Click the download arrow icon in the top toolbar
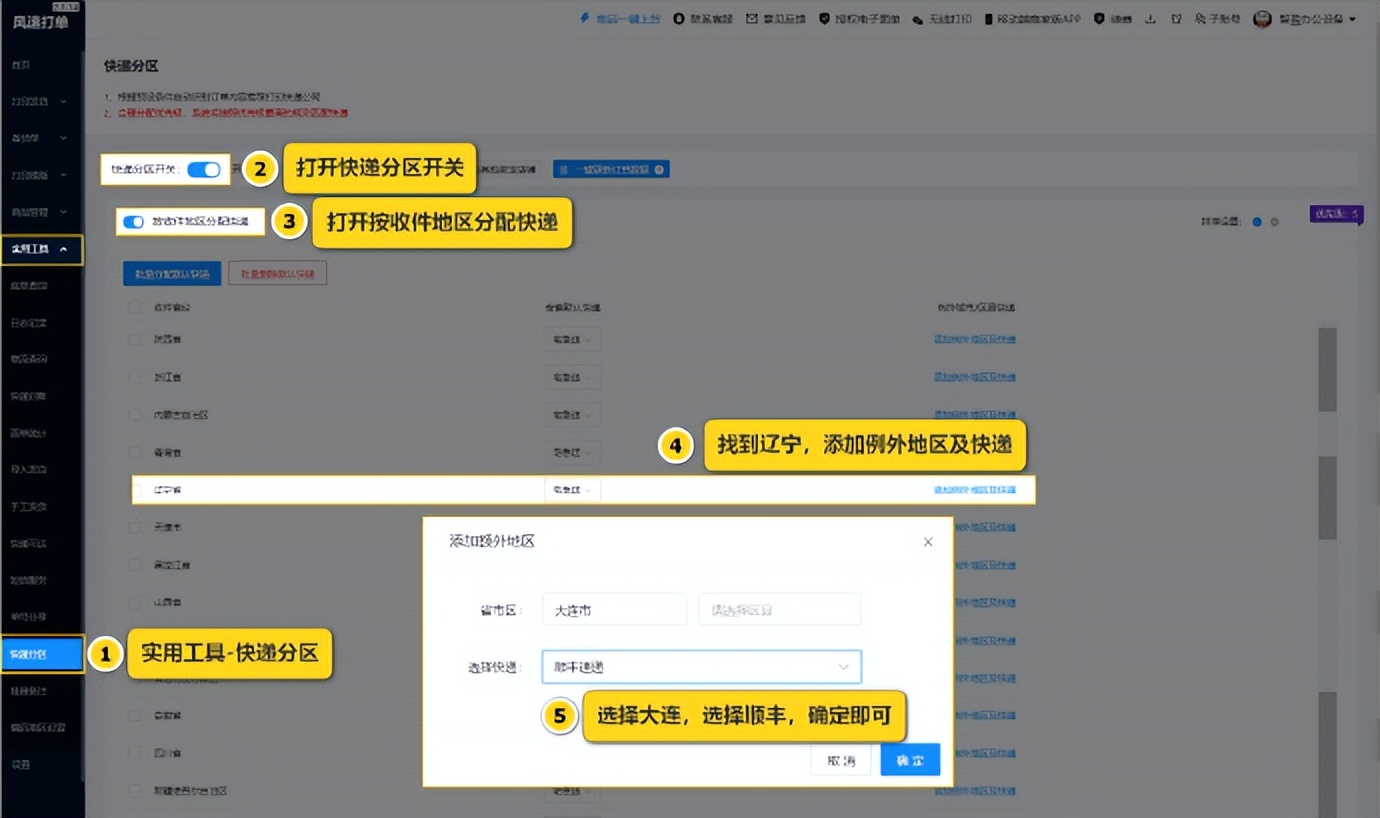Image resolution: width=1380 pixels, height=818 pixels. click(1148, 18)
